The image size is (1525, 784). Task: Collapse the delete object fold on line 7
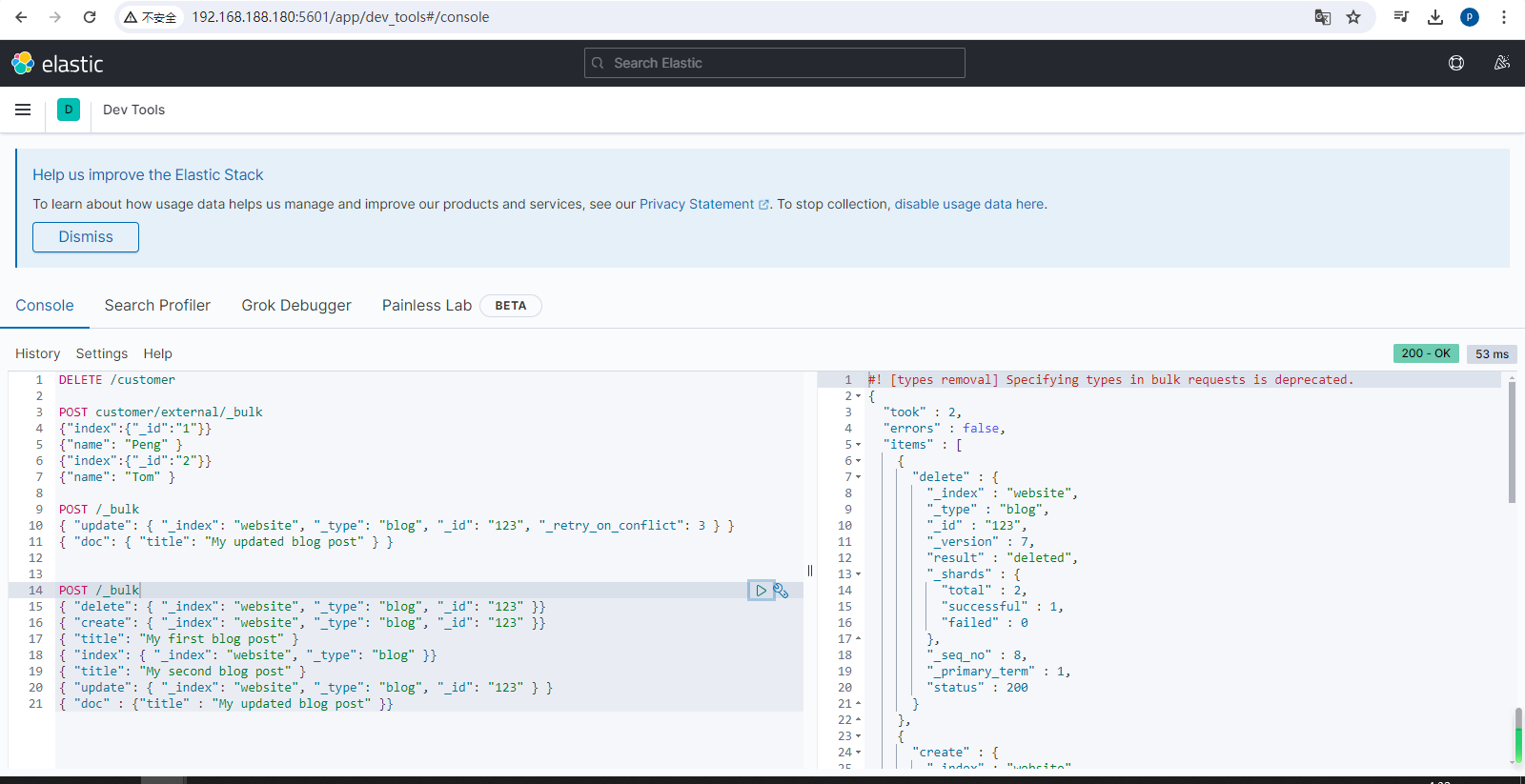click(858, 477)
